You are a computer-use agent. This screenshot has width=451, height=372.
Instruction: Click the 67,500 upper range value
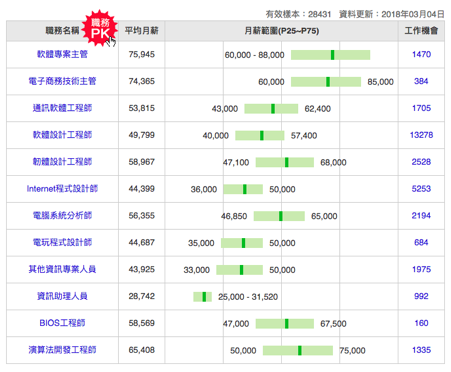coord(333,324)
